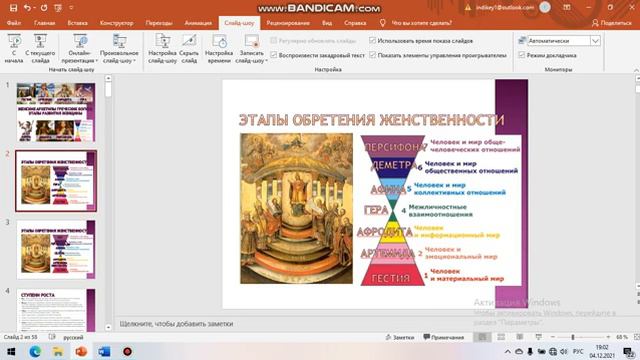Click the zoom out minus button
This screenshot has width=640, height=360.
coord(553,337)
